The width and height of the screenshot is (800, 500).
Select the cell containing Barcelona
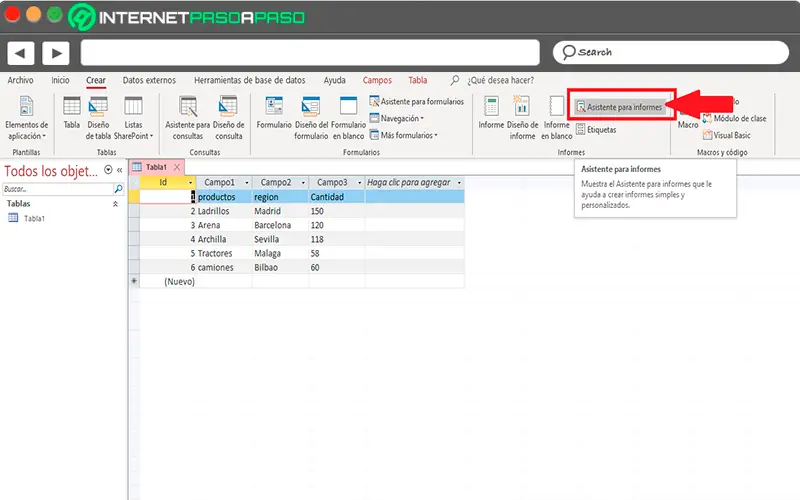coord(280,225)
